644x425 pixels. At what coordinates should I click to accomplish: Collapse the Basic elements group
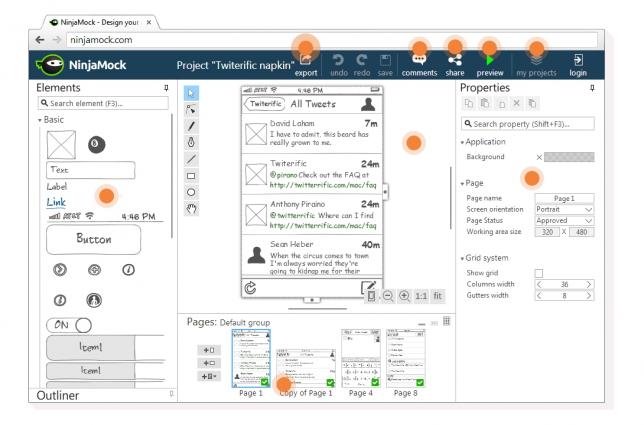coord(40,120)
